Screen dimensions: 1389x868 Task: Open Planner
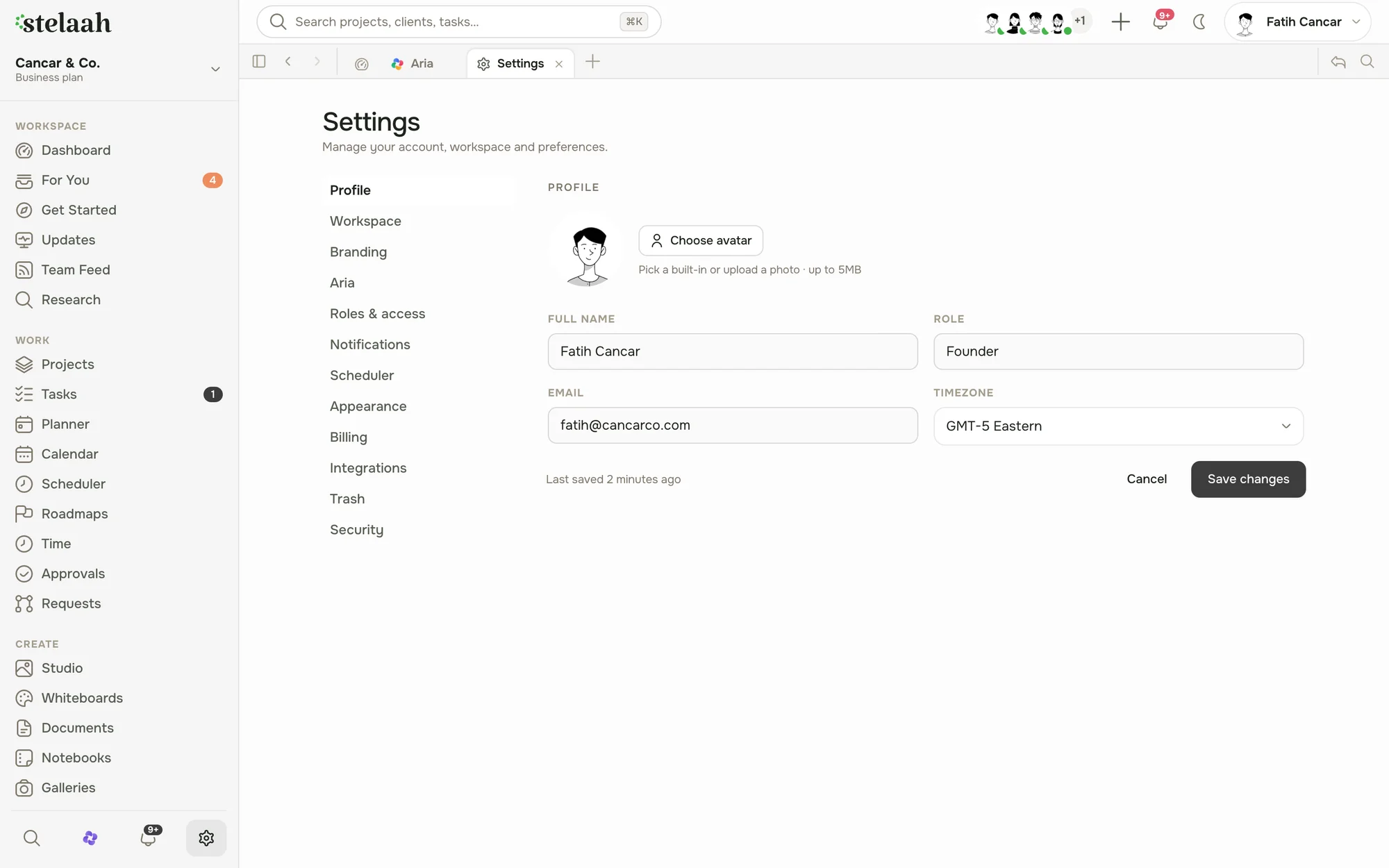118,424
